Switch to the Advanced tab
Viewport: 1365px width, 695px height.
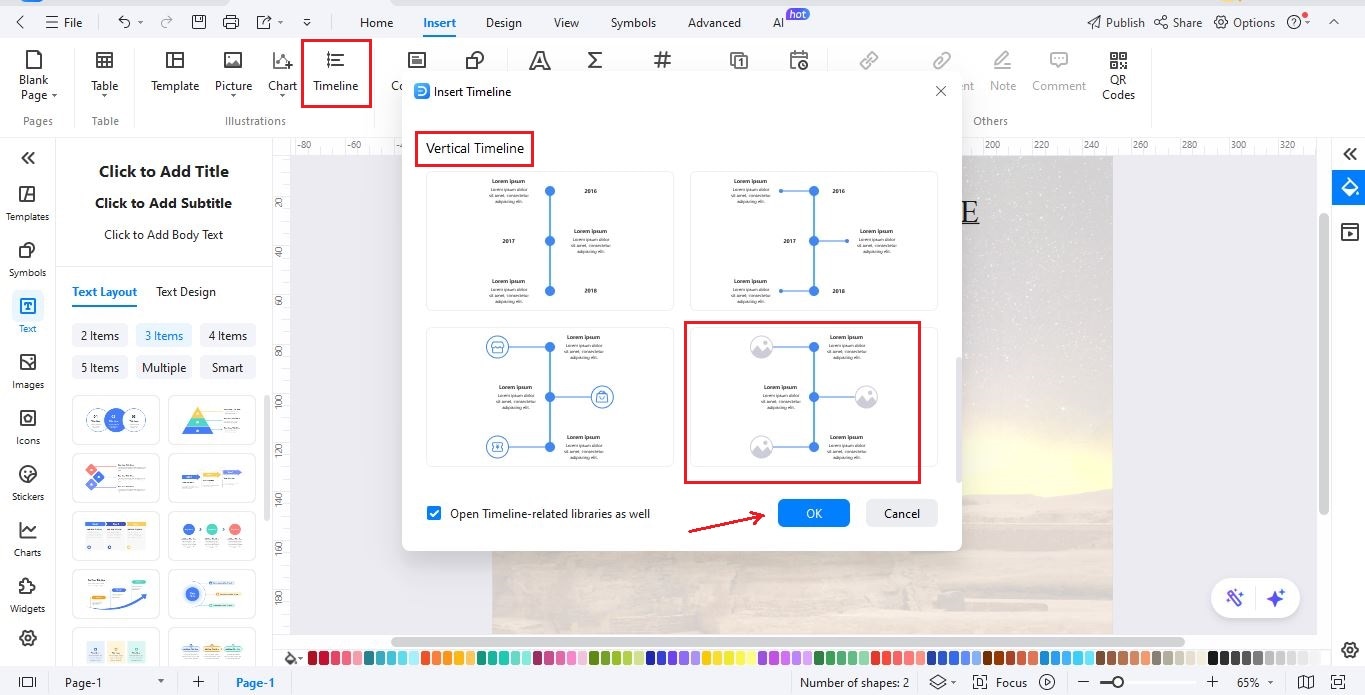pyautogui.click(x=714, y=22)
